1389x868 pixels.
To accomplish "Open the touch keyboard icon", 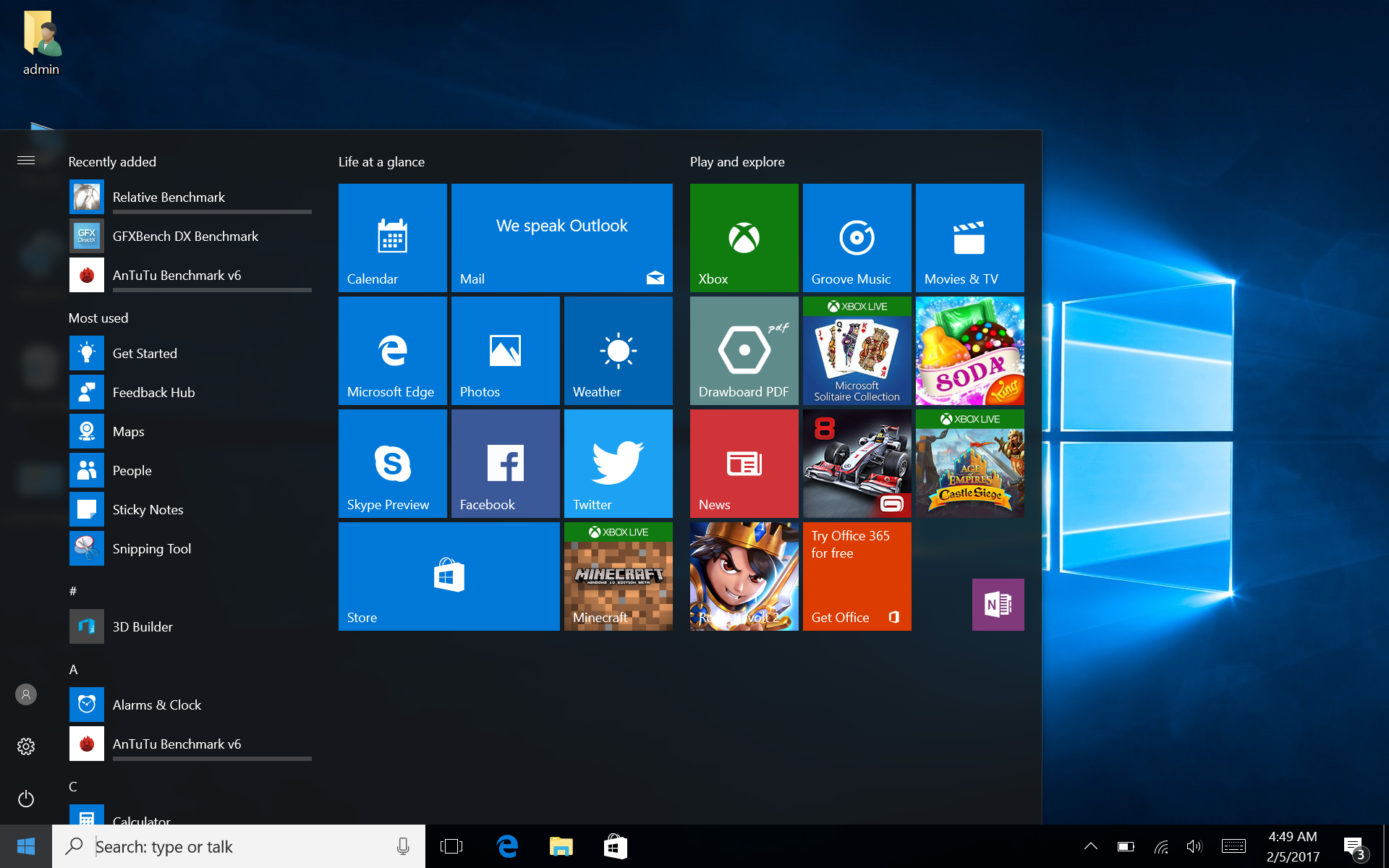I will 1233,846.
